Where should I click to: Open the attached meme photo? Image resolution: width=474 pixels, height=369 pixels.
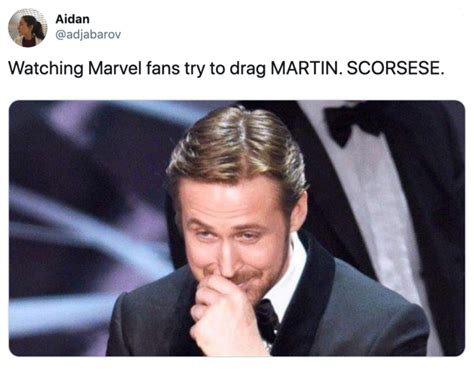point(237,228)
